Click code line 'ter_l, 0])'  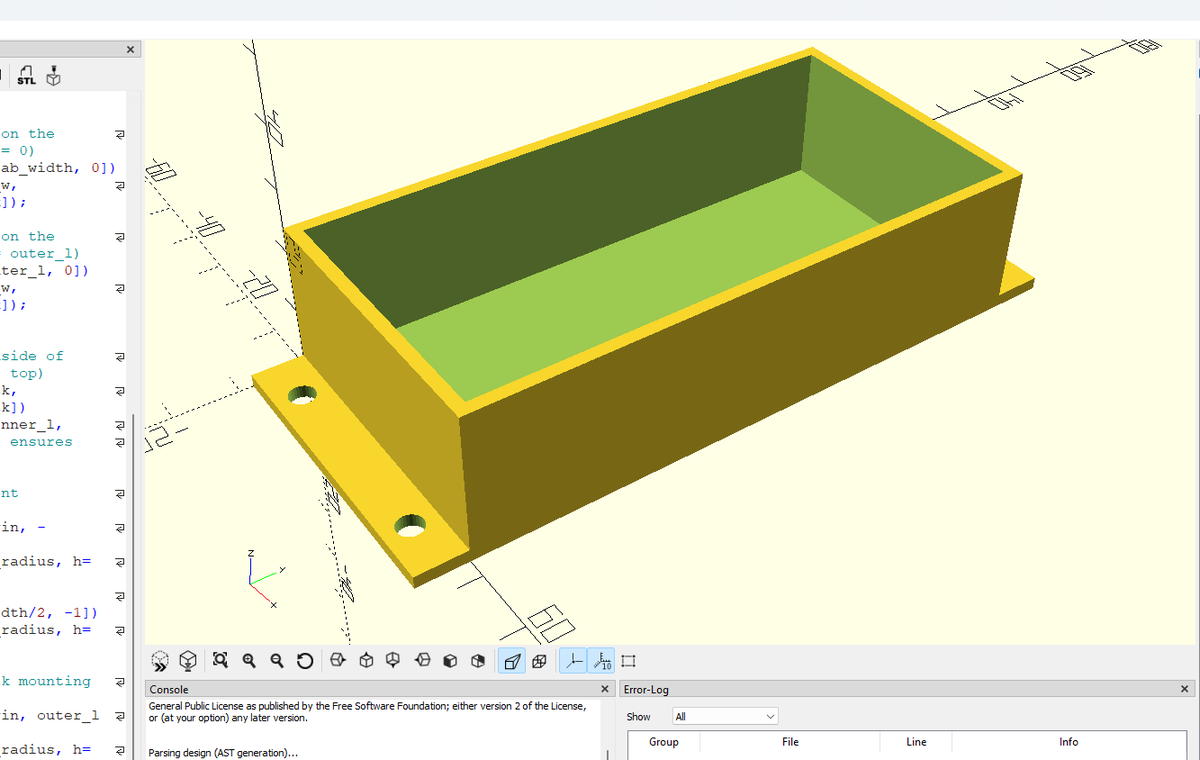point(44,270)
